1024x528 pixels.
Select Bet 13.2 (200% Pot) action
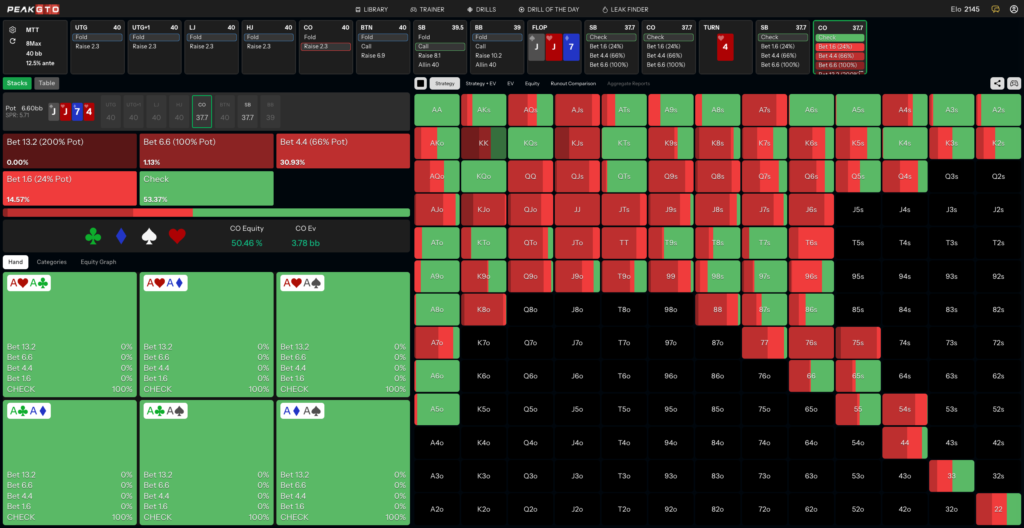[x=70, y=151]
